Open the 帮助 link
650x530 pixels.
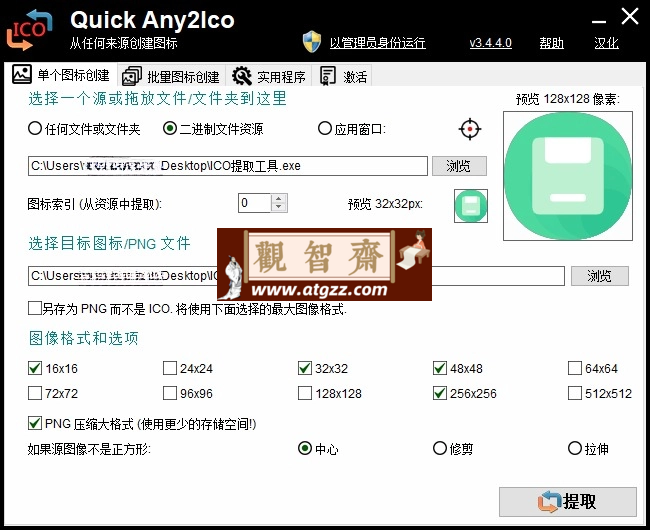pos(551,43)
